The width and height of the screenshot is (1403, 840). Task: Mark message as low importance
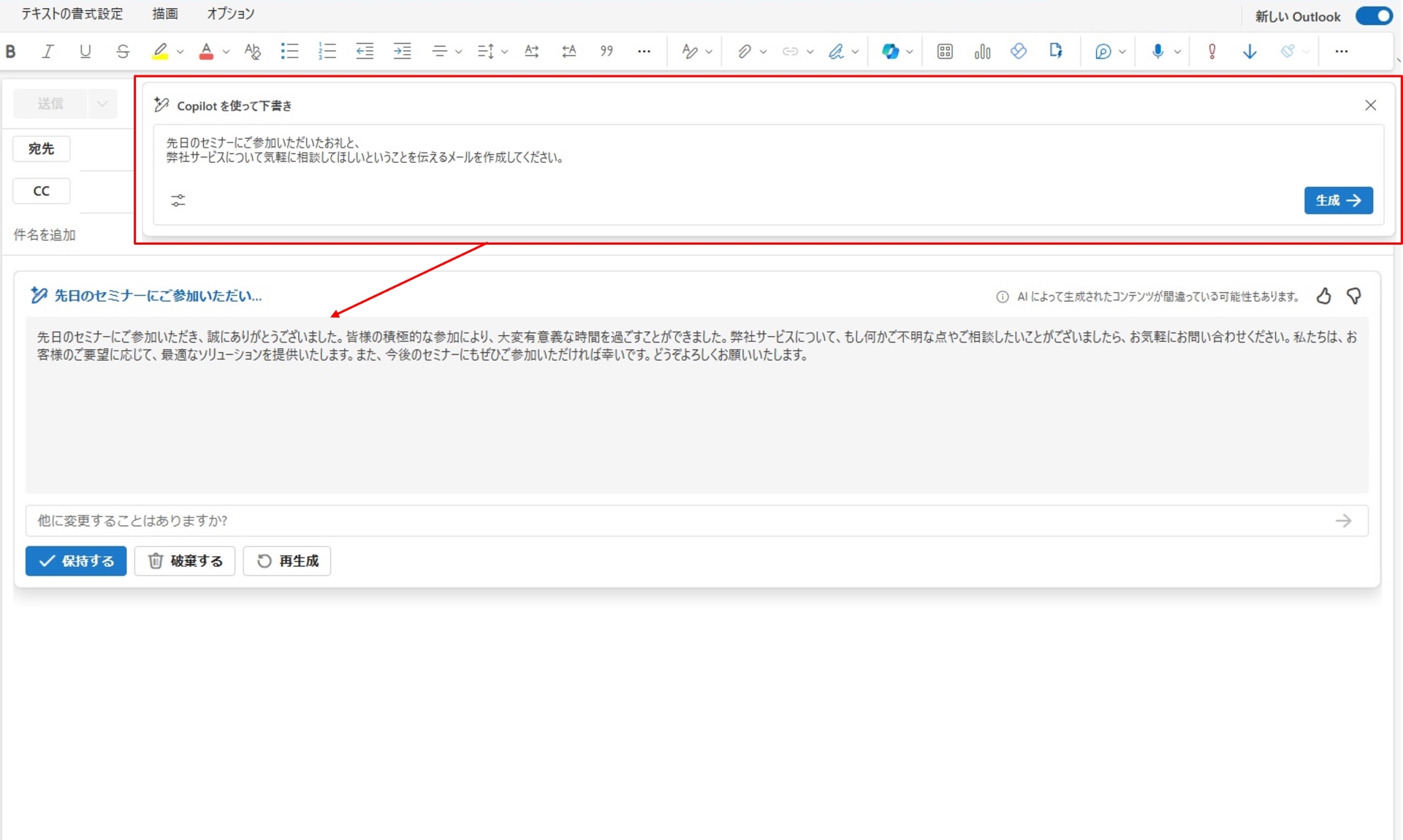(x=1250, y=51)
